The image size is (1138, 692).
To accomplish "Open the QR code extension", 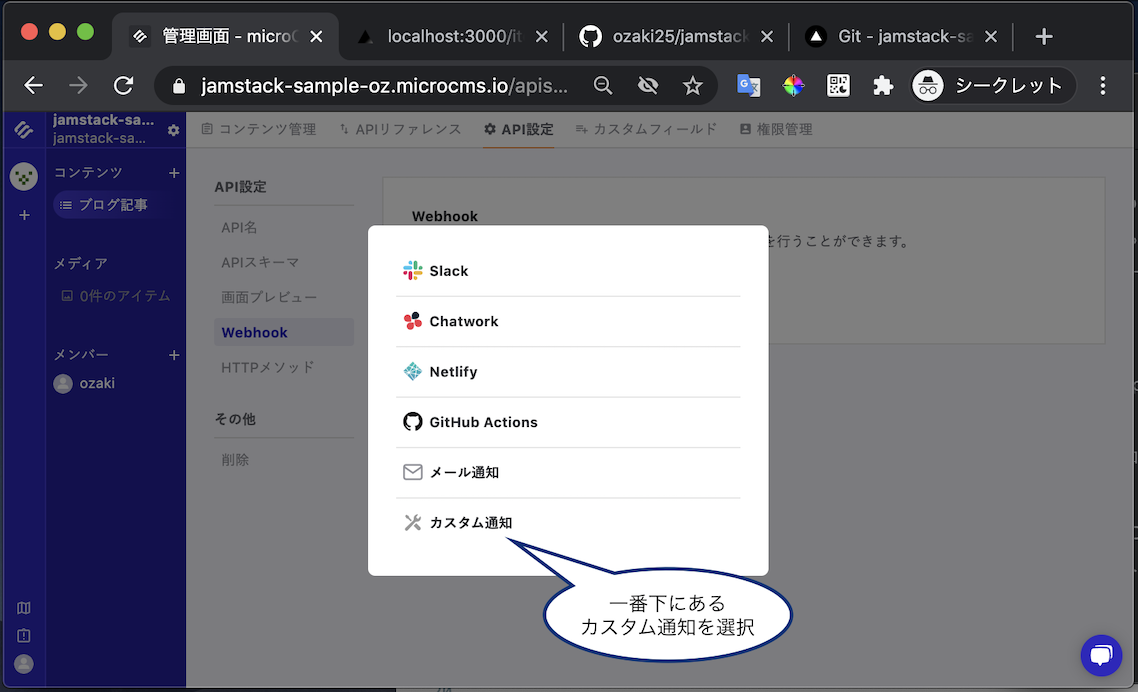I will (838, 86).
